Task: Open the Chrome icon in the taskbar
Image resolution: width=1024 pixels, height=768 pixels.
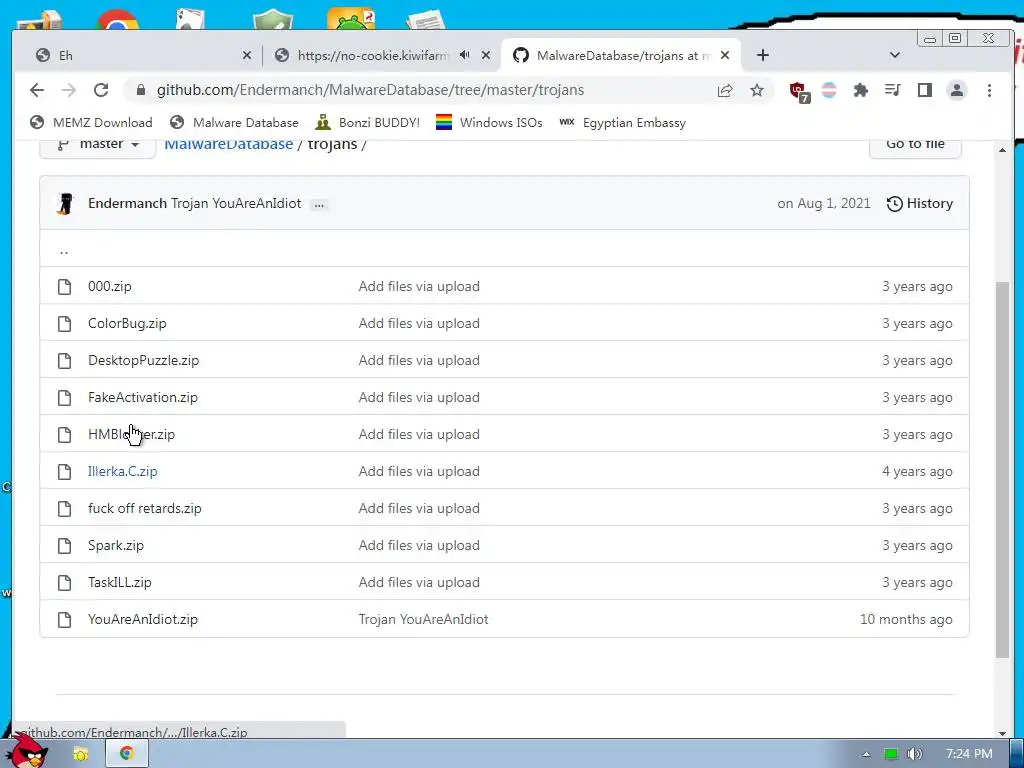Action: (127, 753)
